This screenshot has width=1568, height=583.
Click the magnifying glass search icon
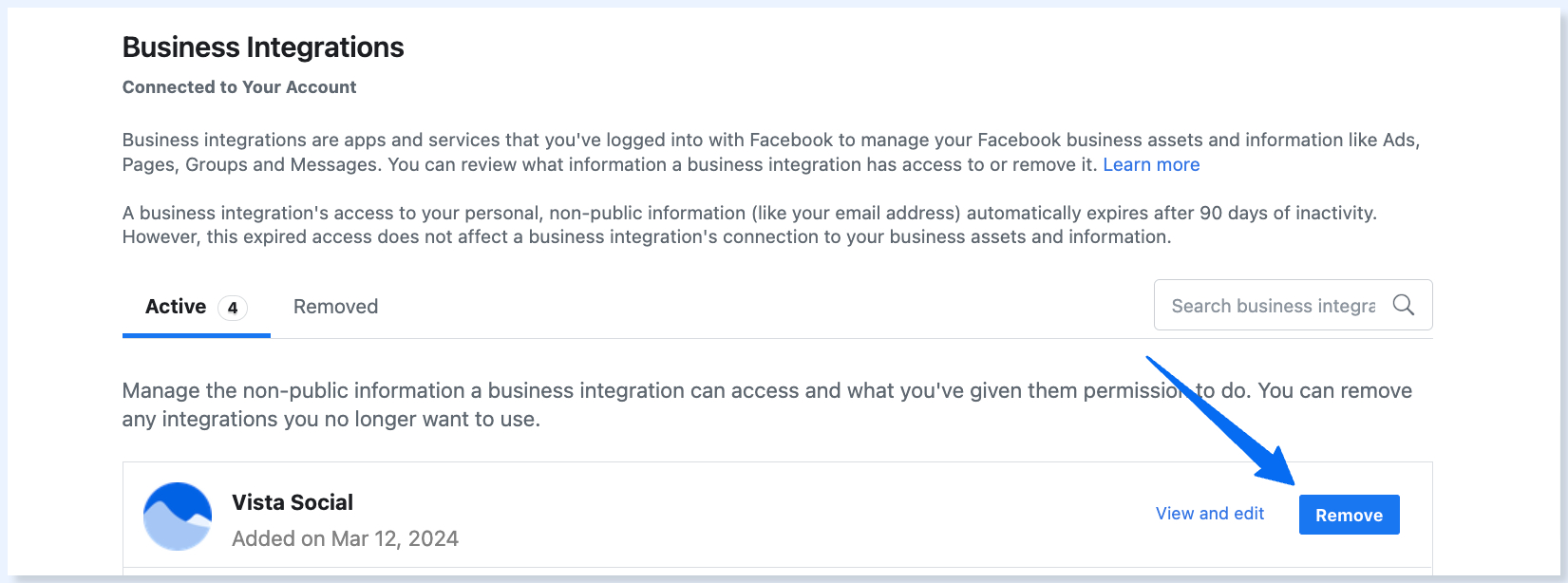1403,305
